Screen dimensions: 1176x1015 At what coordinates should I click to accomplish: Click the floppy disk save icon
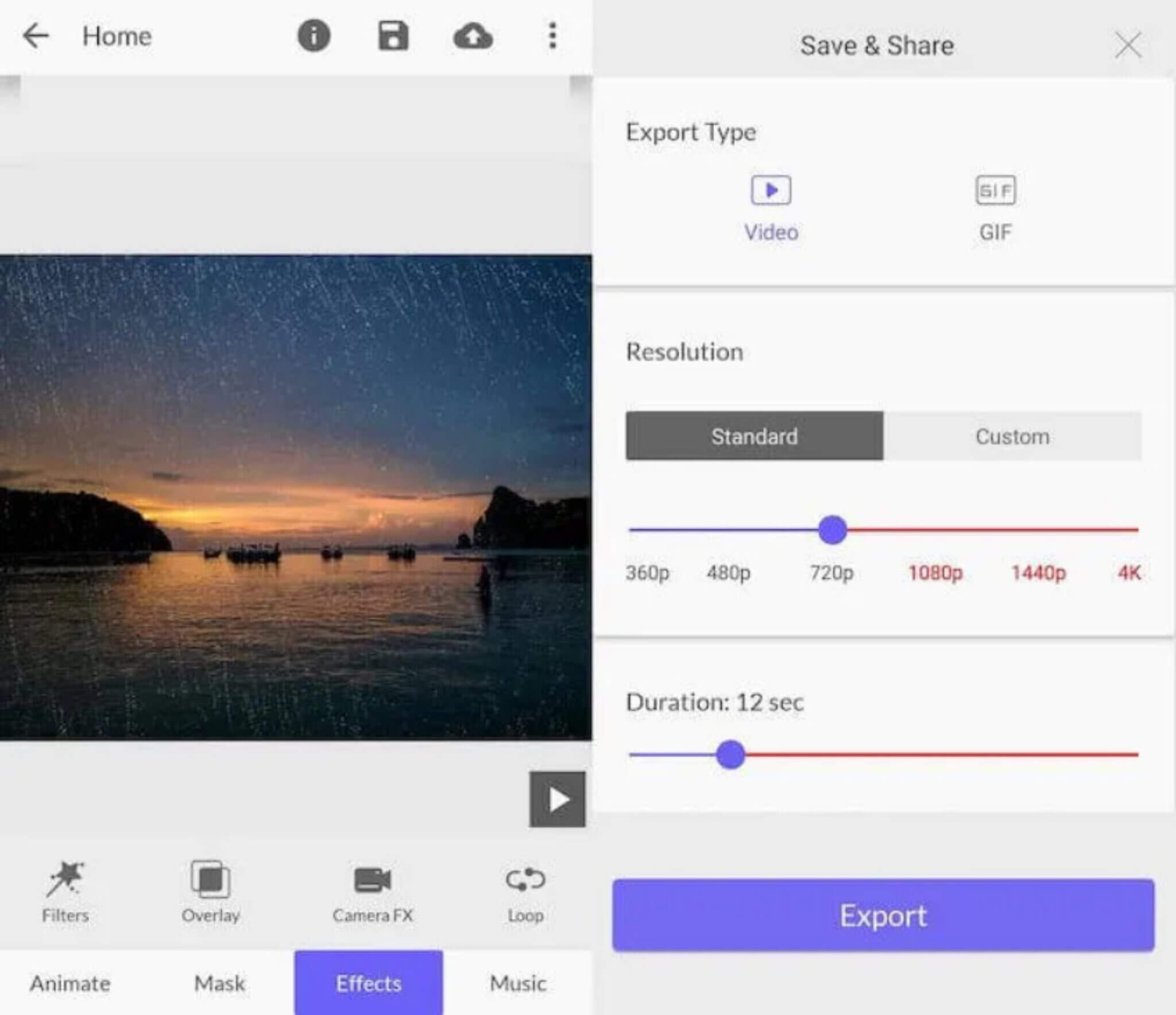click(x=393, y=36)
